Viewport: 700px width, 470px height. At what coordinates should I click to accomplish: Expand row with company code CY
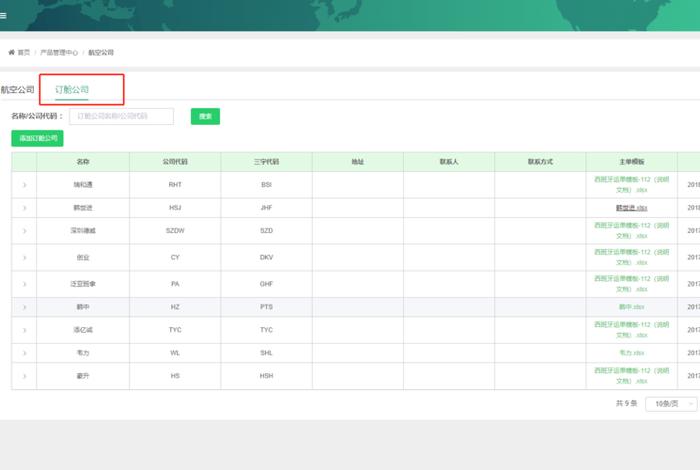tap(24, 257)
